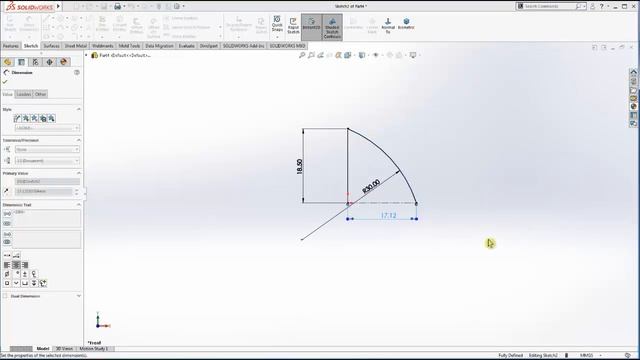This screenshot has height=360, width=640.
Task: Insert diameter symbol in dimension text
Action: pos(7,274)
